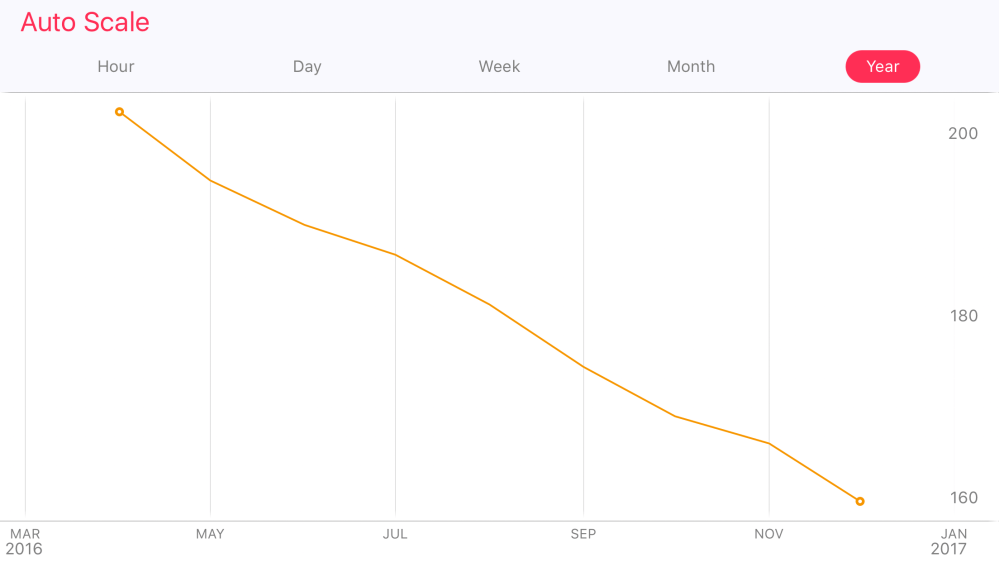Click the orange line at the JUL gridline
Image resolution: width=999 pixels, height=562 pixels.
tap(396, 255)
